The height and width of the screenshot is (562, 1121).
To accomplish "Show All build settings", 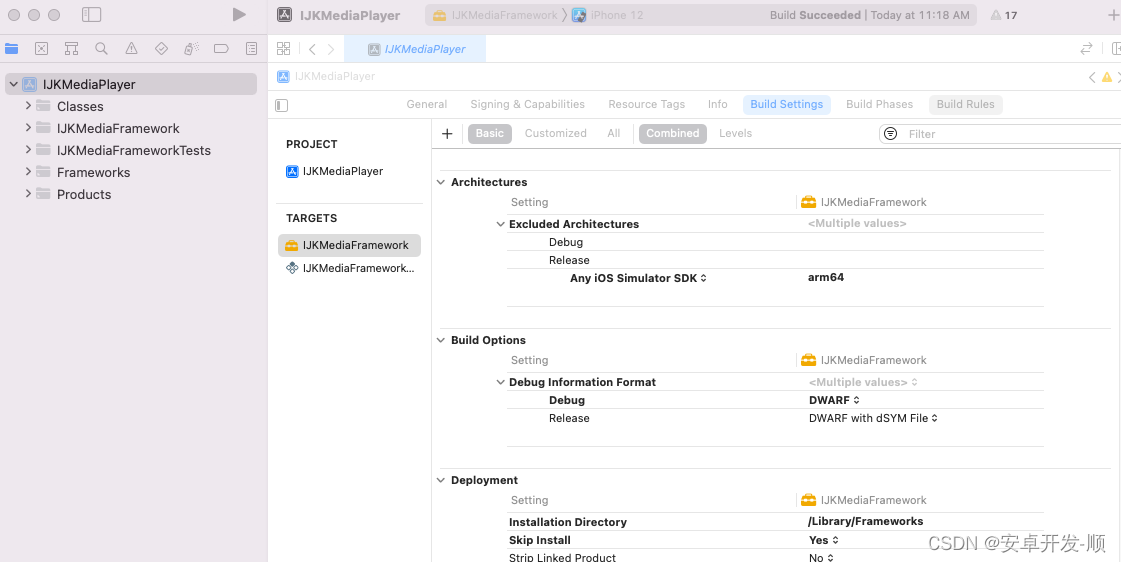I will click(613, 134).
